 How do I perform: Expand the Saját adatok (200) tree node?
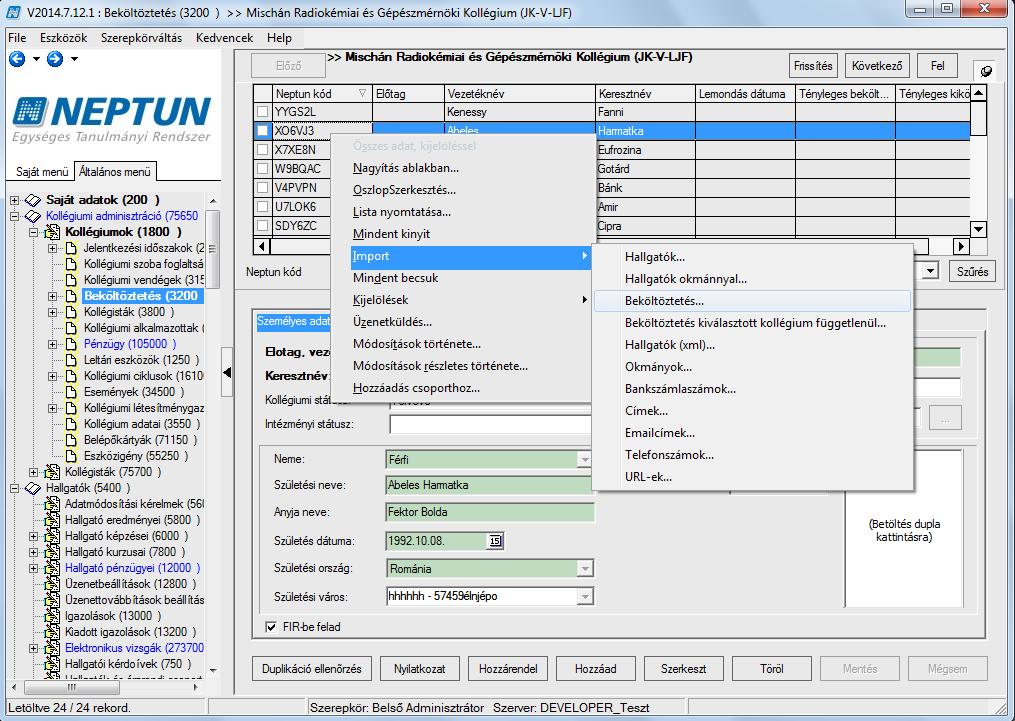[14, 200]
